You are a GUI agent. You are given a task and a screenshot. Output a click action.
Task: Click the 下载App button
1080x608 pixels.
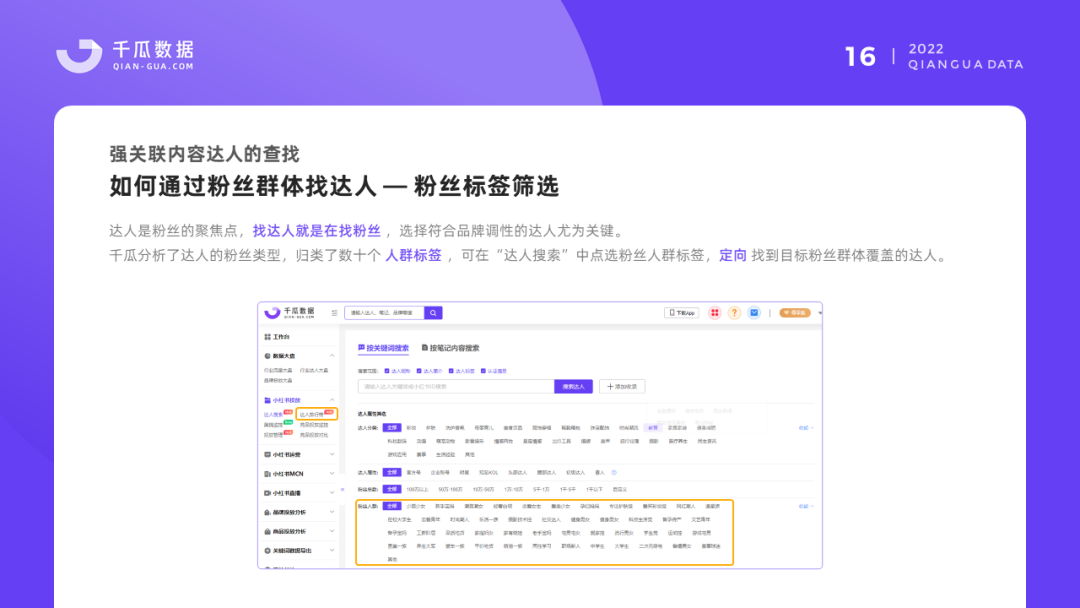(681, 313)
